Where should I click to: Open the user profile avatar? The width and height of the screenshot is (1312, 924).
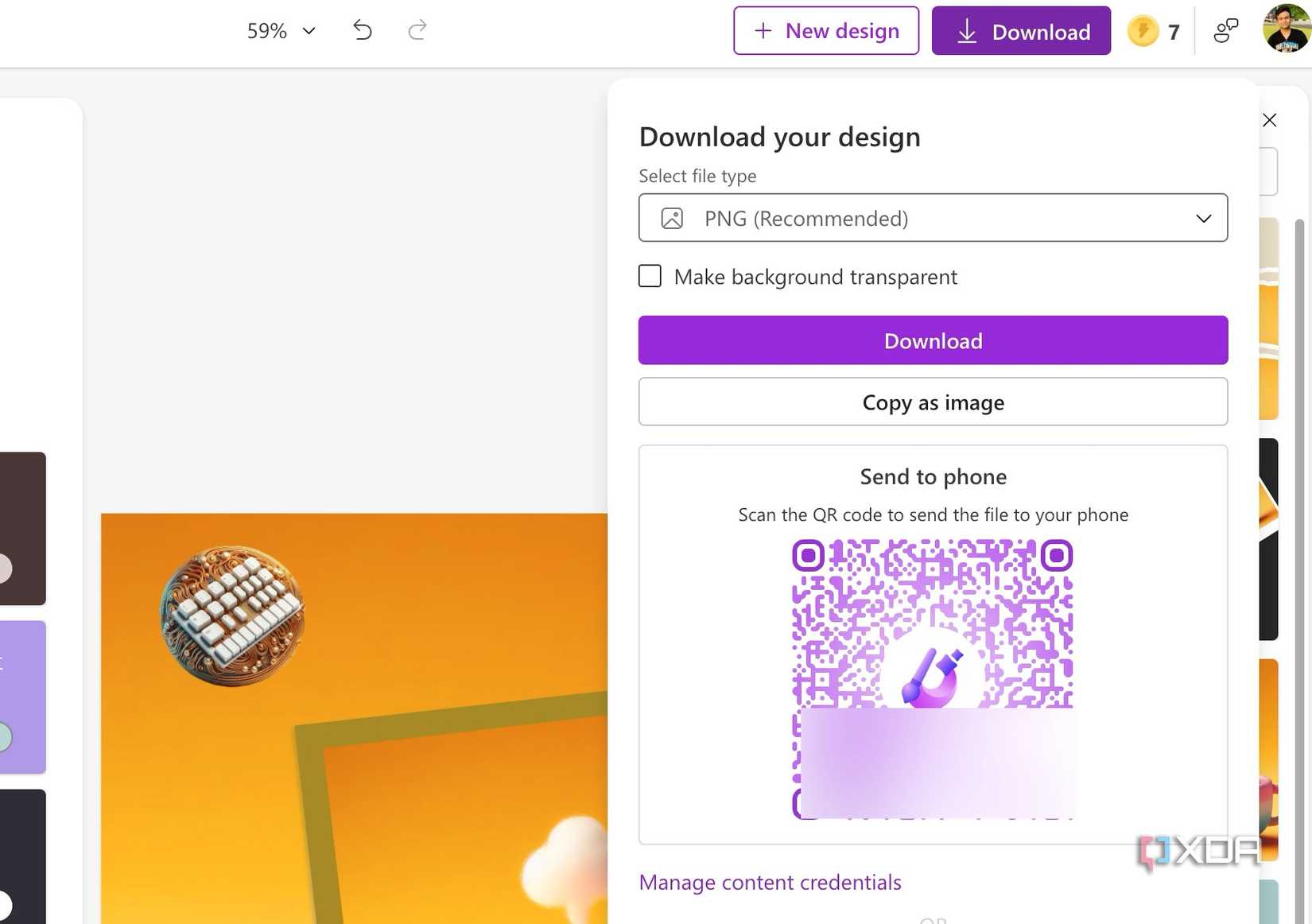(1287, 29)
